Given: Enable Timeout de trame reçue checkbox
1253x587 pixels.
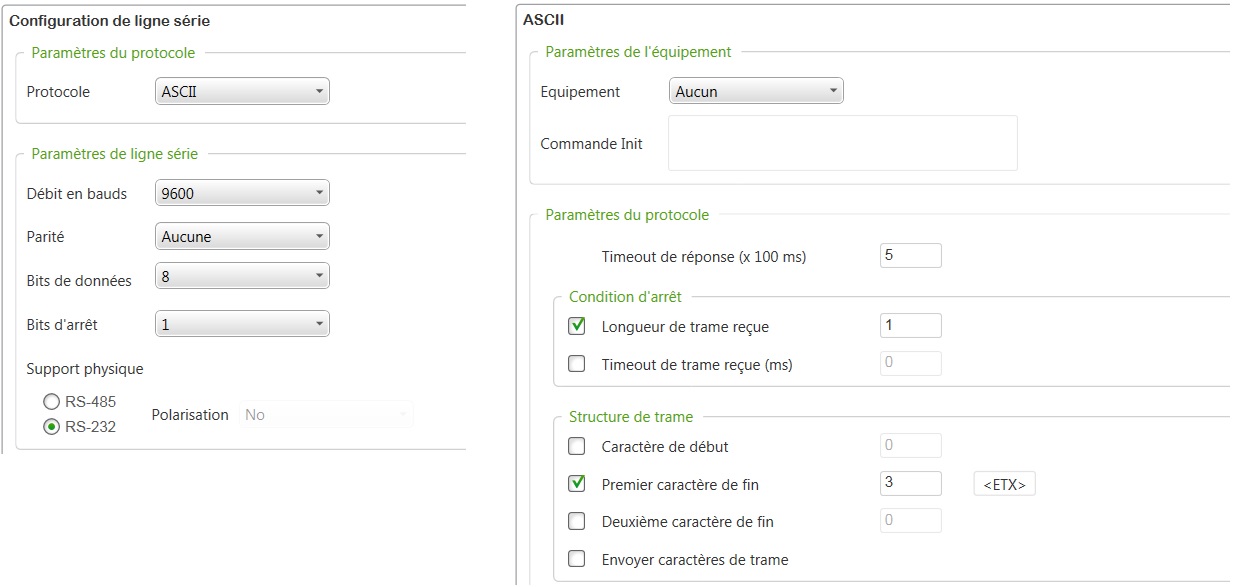Looking at the screenshot, I should click(577, 364).
